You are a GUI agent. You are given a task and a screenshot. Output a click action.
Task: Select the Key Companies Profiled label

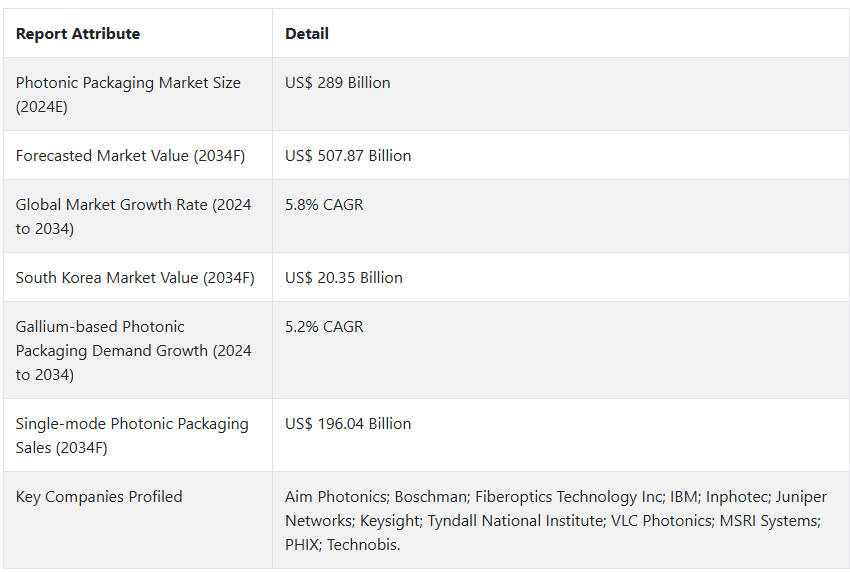[99, 497]
